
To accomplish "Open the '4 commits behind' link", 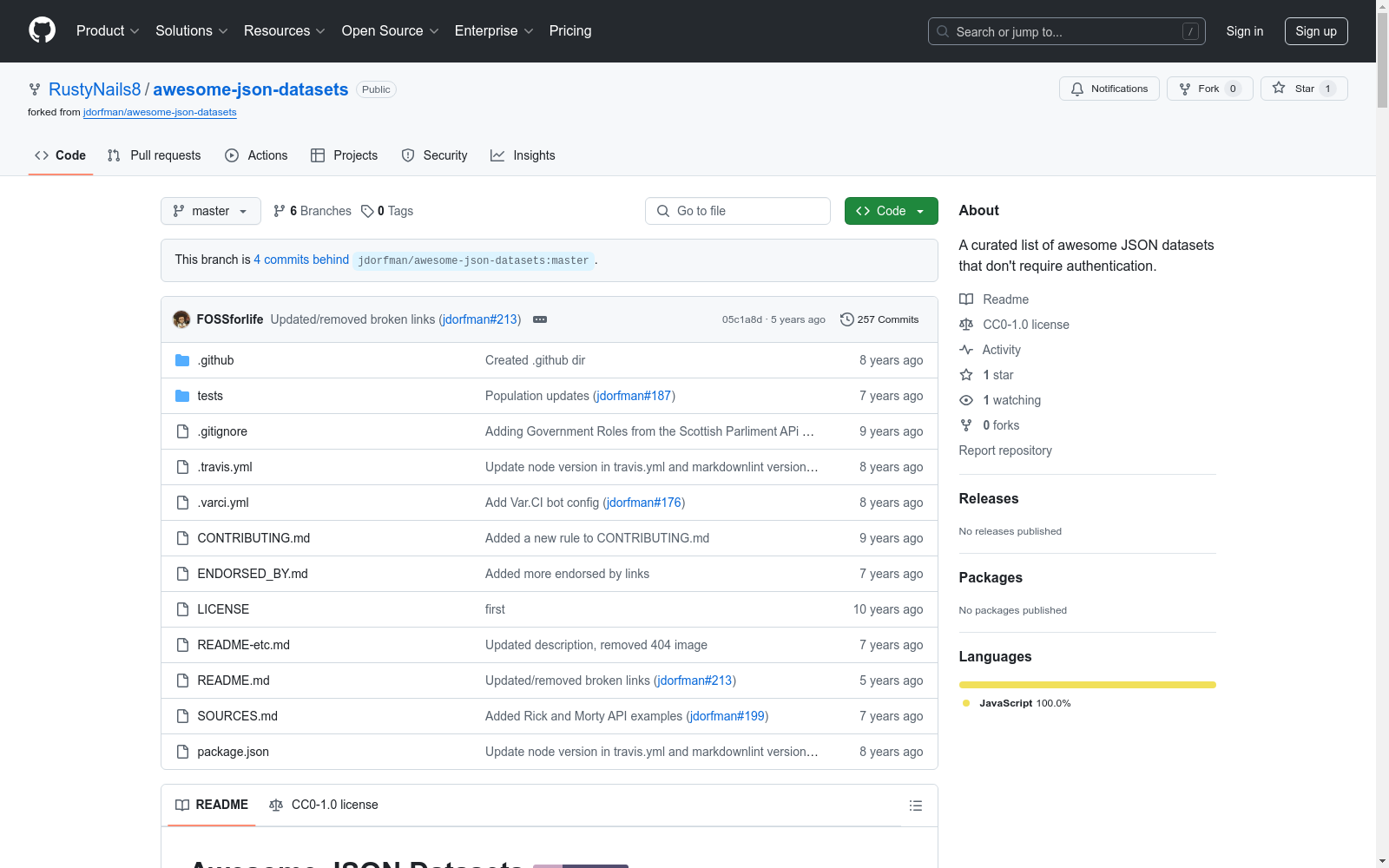I will coord(301,260).
